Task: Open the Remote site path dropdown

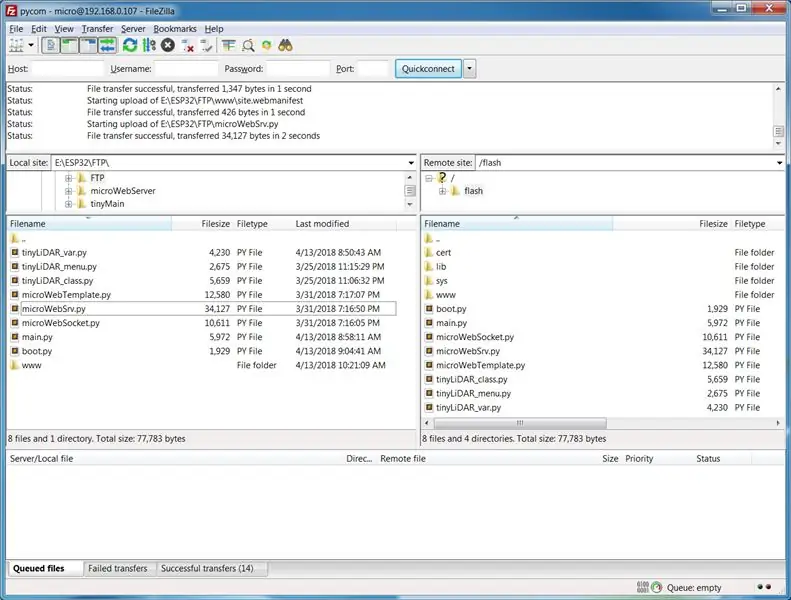Action: pos(779,162)
